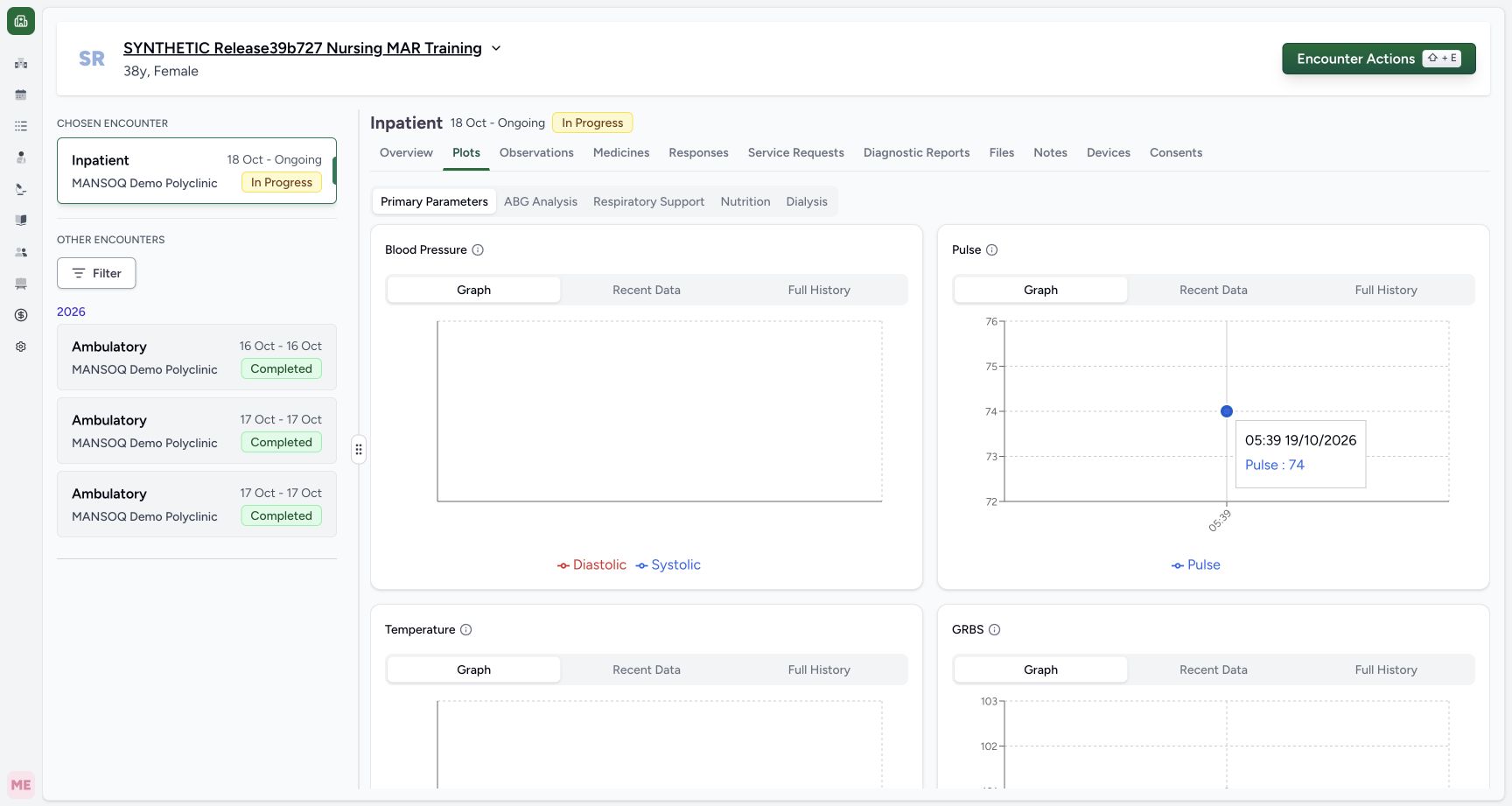1512x806 pixels.
Task: Open the users group icon in sidebar
Action: pyautogui.click(x=21, y=252)
